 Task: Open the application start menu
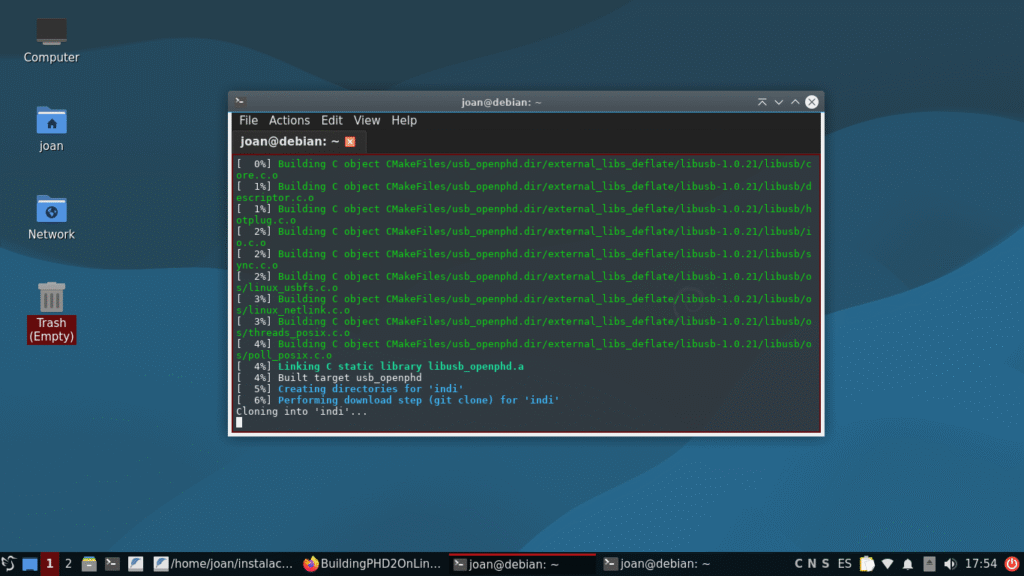[9, 564]
